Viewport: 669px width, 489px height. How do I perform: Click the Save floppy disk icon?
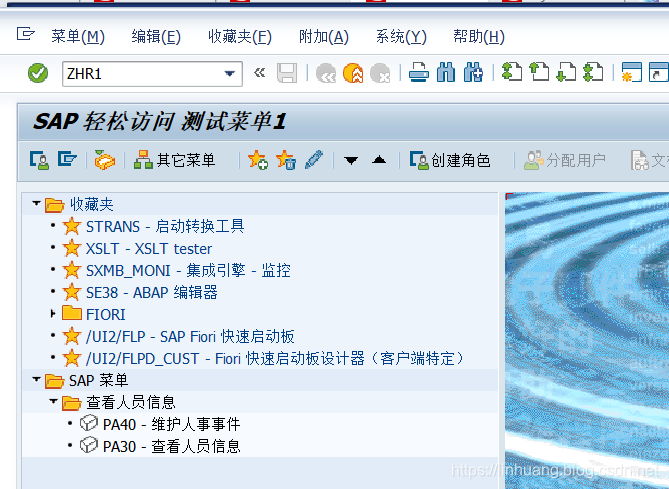pyautogui.click(x=287, y=73)
